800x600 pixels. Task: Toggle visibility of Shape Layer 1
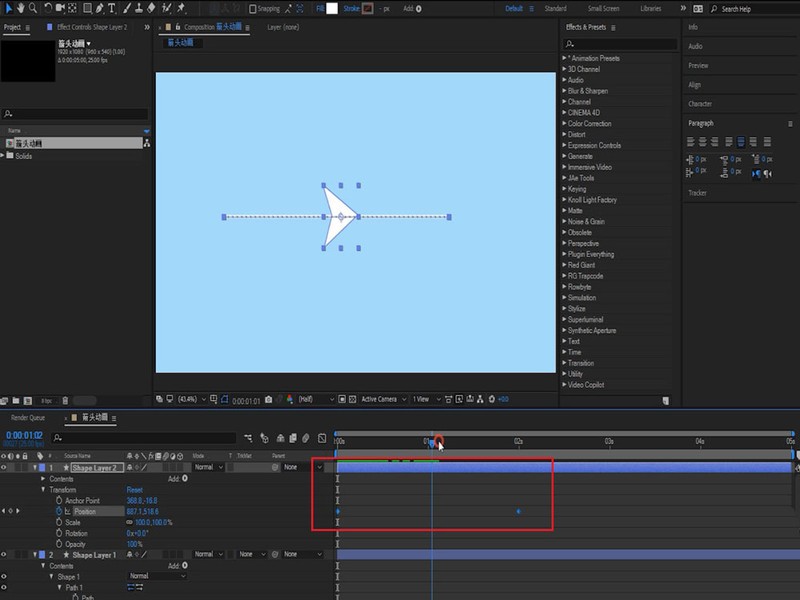tap(5, 554)
